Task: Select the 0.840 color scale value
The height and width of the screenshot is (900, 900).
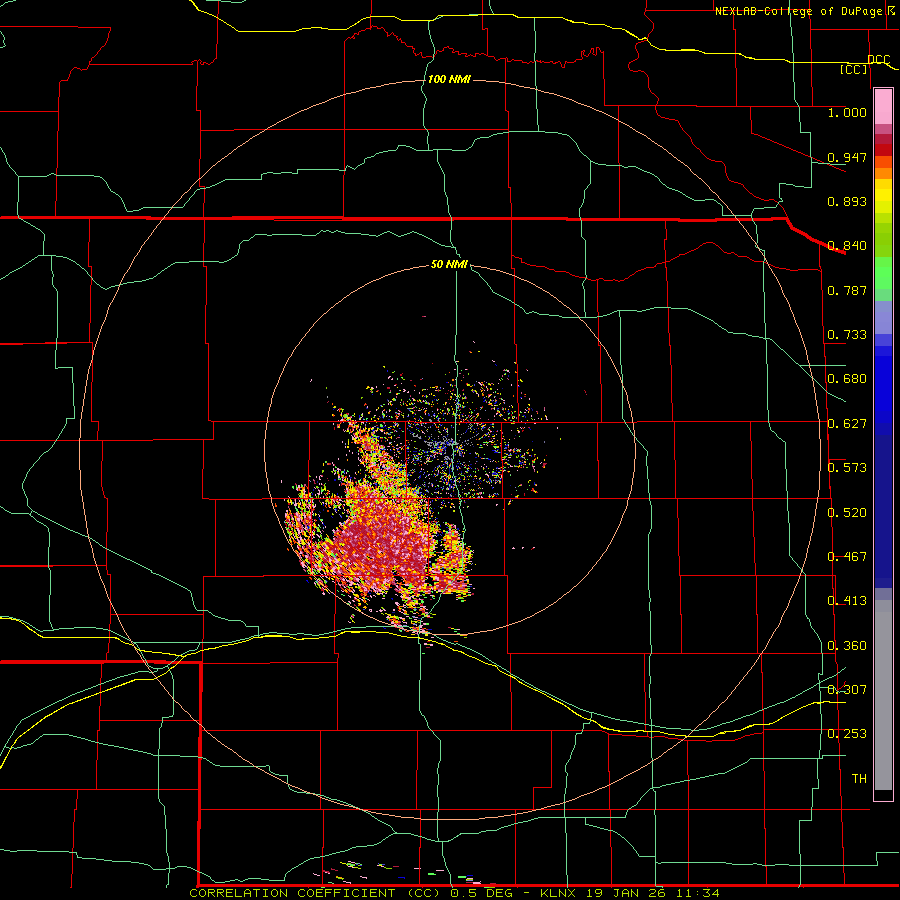Action: pos(847,246)
